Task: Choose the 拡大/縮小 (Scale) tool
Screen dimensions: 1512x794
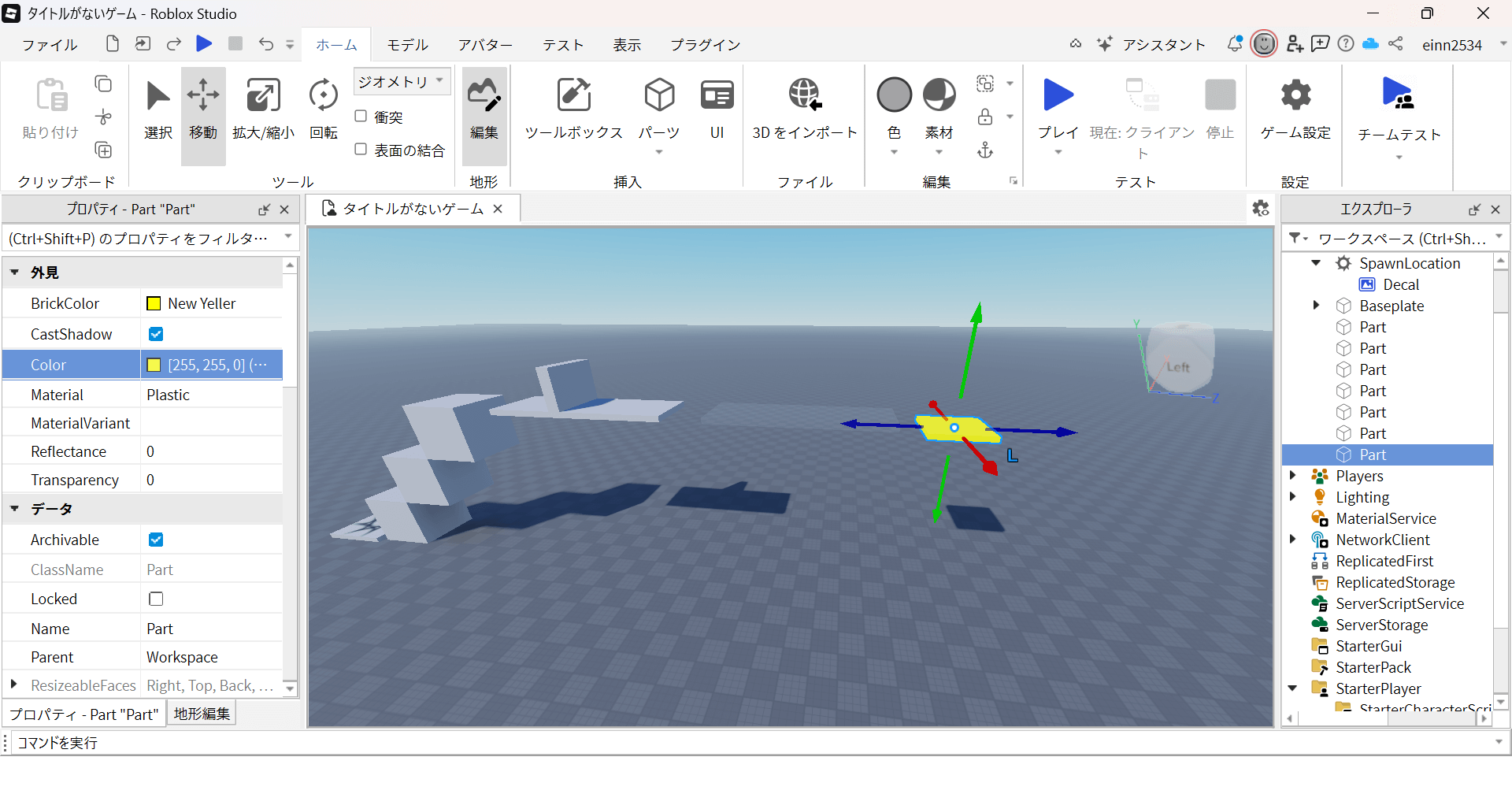Action: pos(263,110)
